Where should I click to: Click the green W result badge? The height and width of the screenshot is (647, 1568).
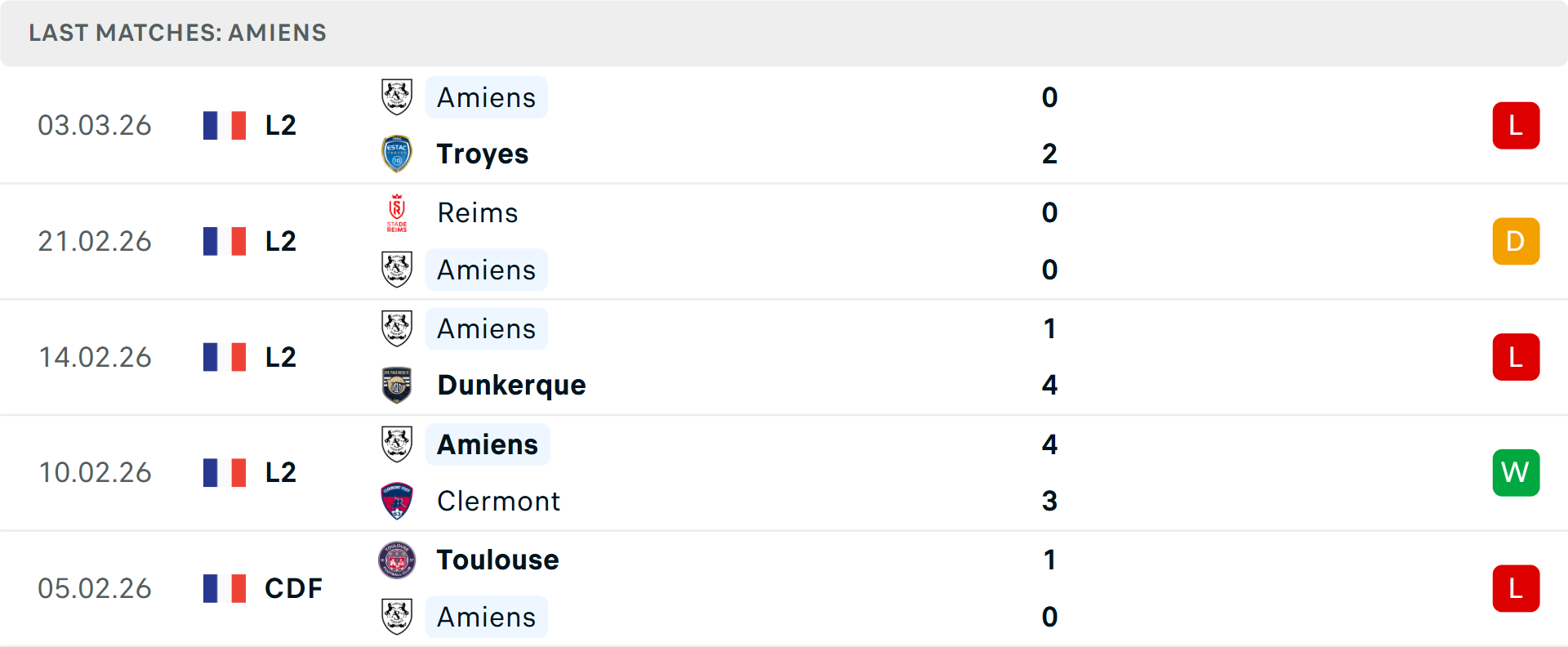[x=1516, y=472]
